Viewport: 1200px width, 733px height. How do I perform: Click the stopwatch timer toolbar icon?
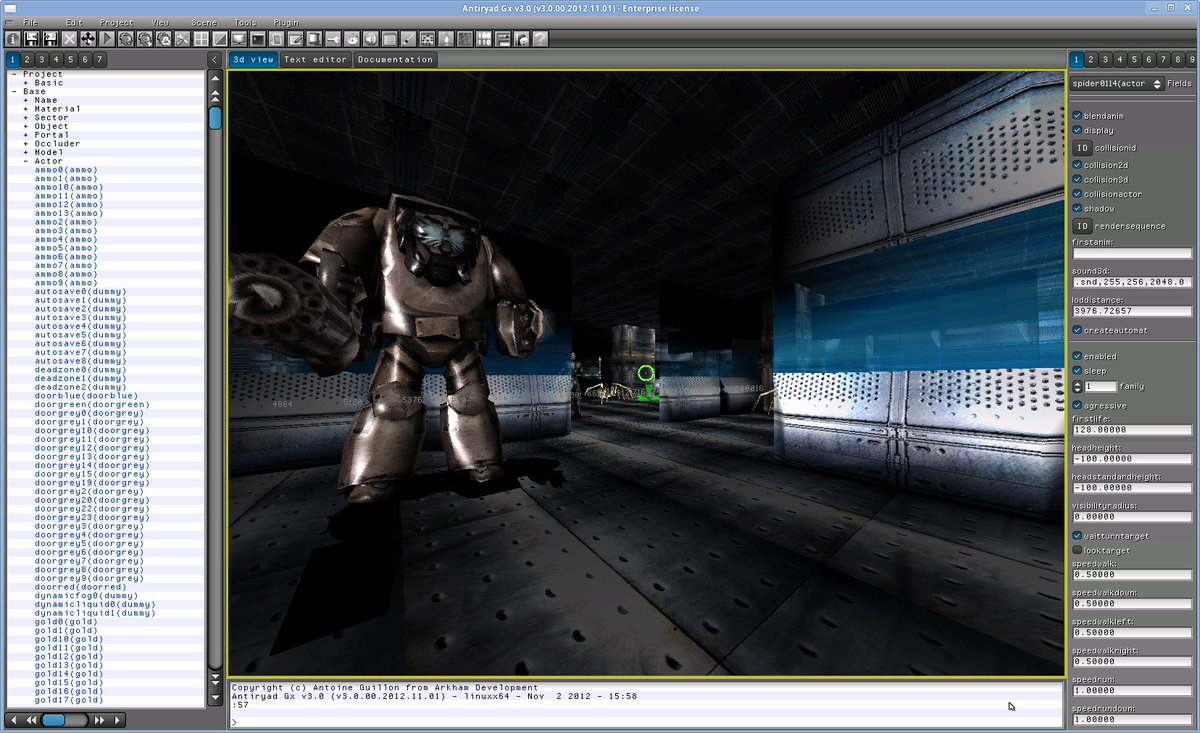[x=350, y=39]
